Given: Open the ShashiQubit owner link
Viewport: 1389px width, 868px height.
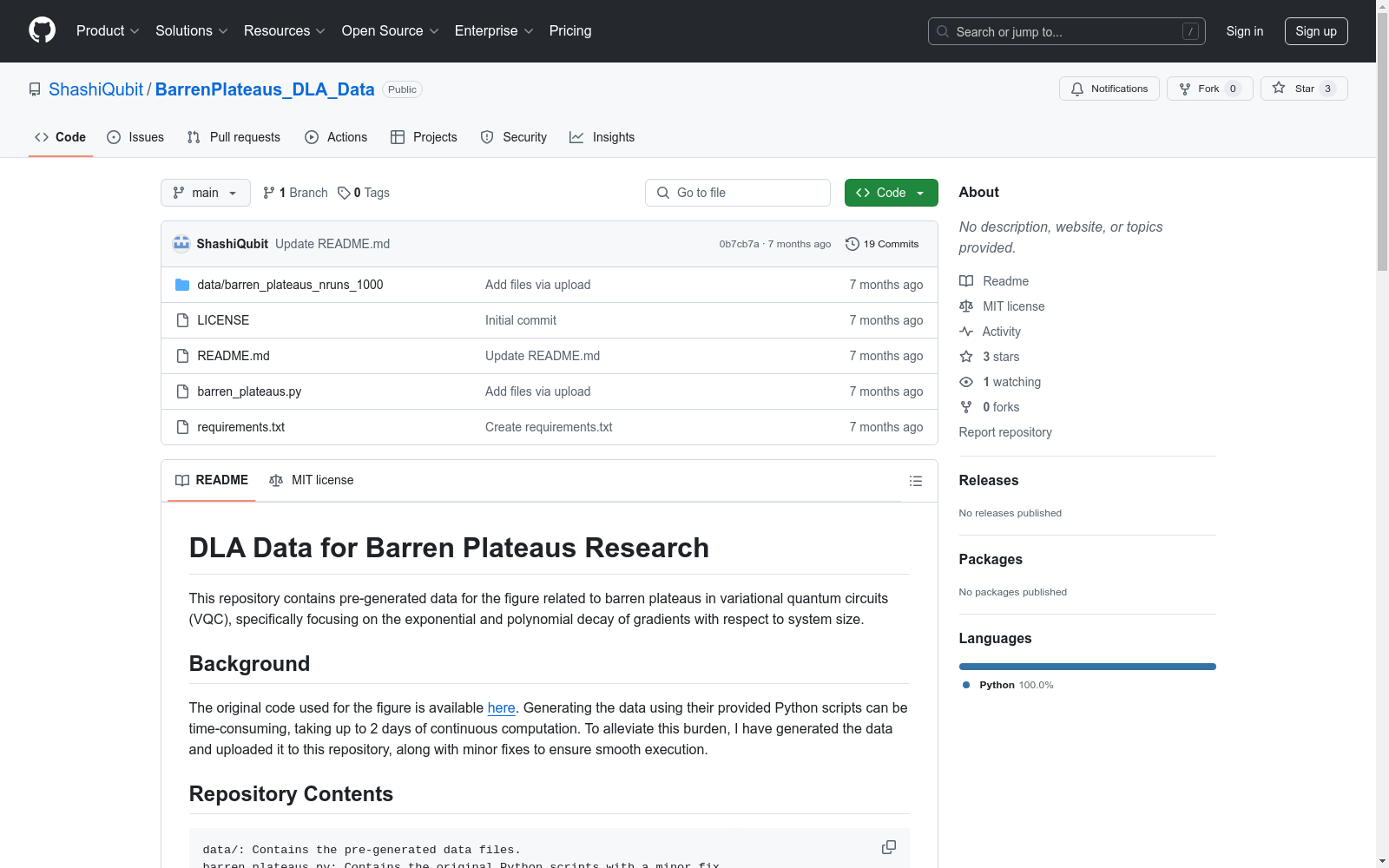Looking at the screenshot, I should tap(95, 89).
